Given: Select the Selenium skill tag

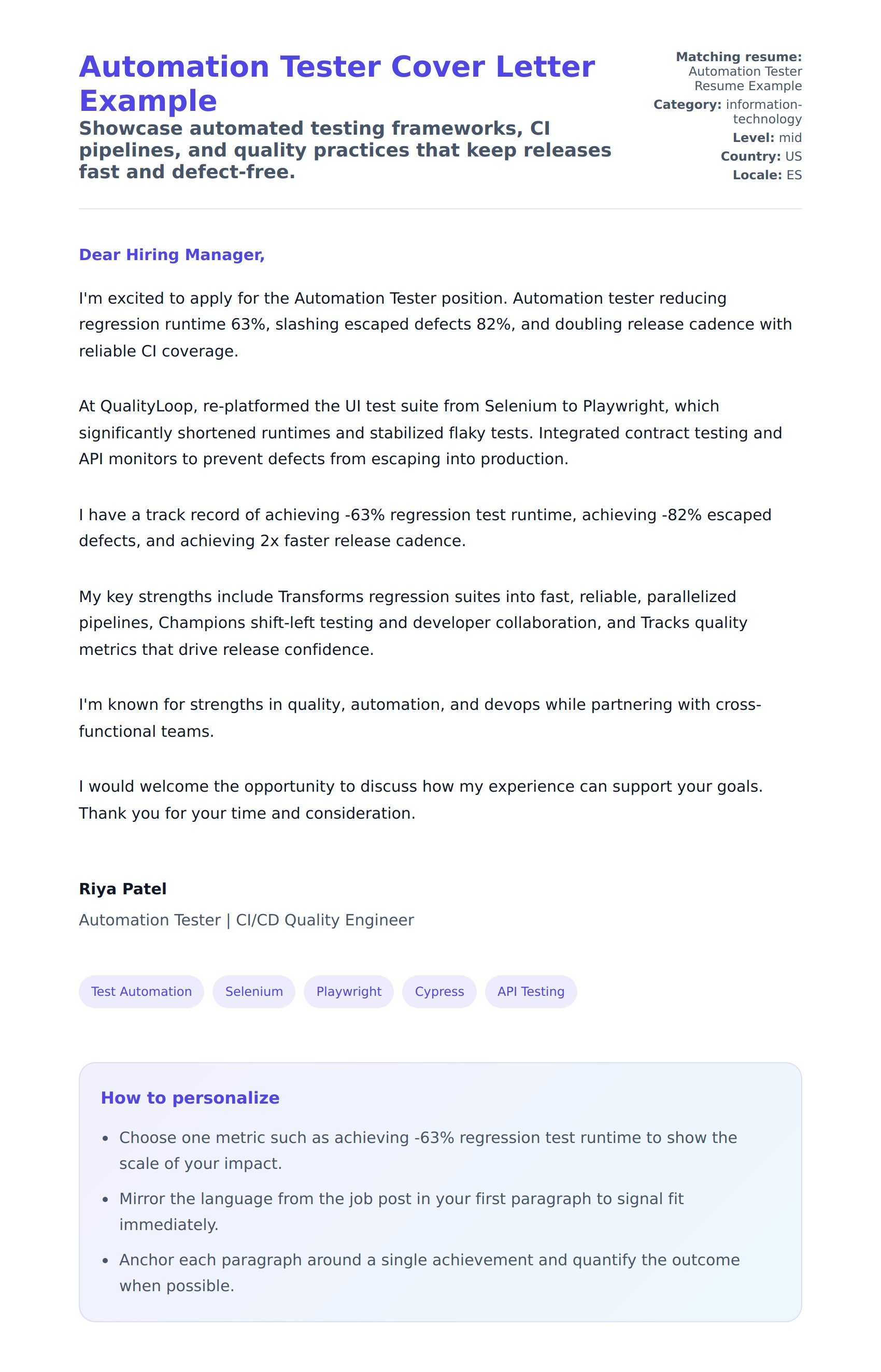Looking at the screenshot, I should tap(253, 991).
